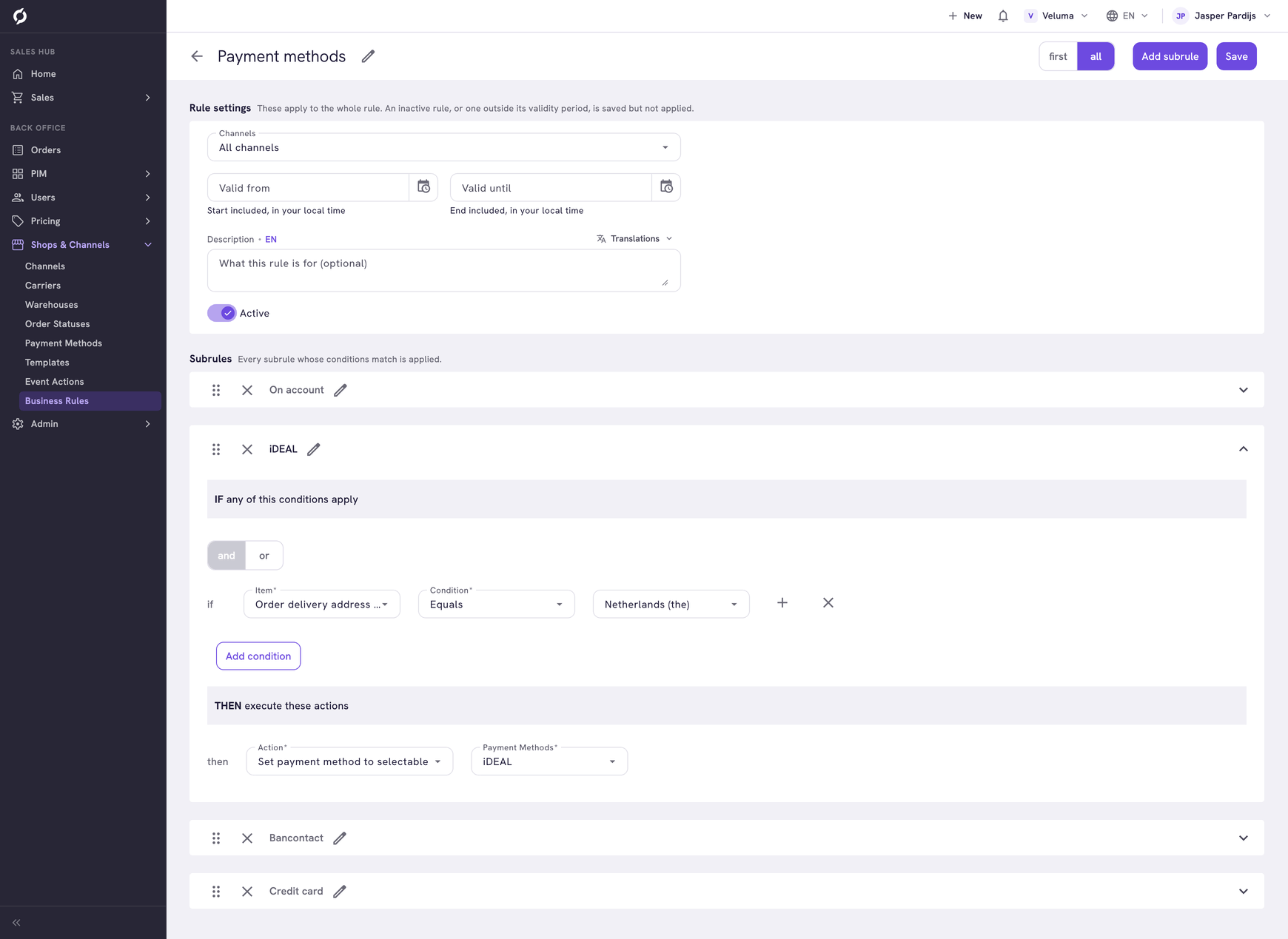Open the Condition Equals dropdown
The image size is (1288, 939).
(497, 604)
